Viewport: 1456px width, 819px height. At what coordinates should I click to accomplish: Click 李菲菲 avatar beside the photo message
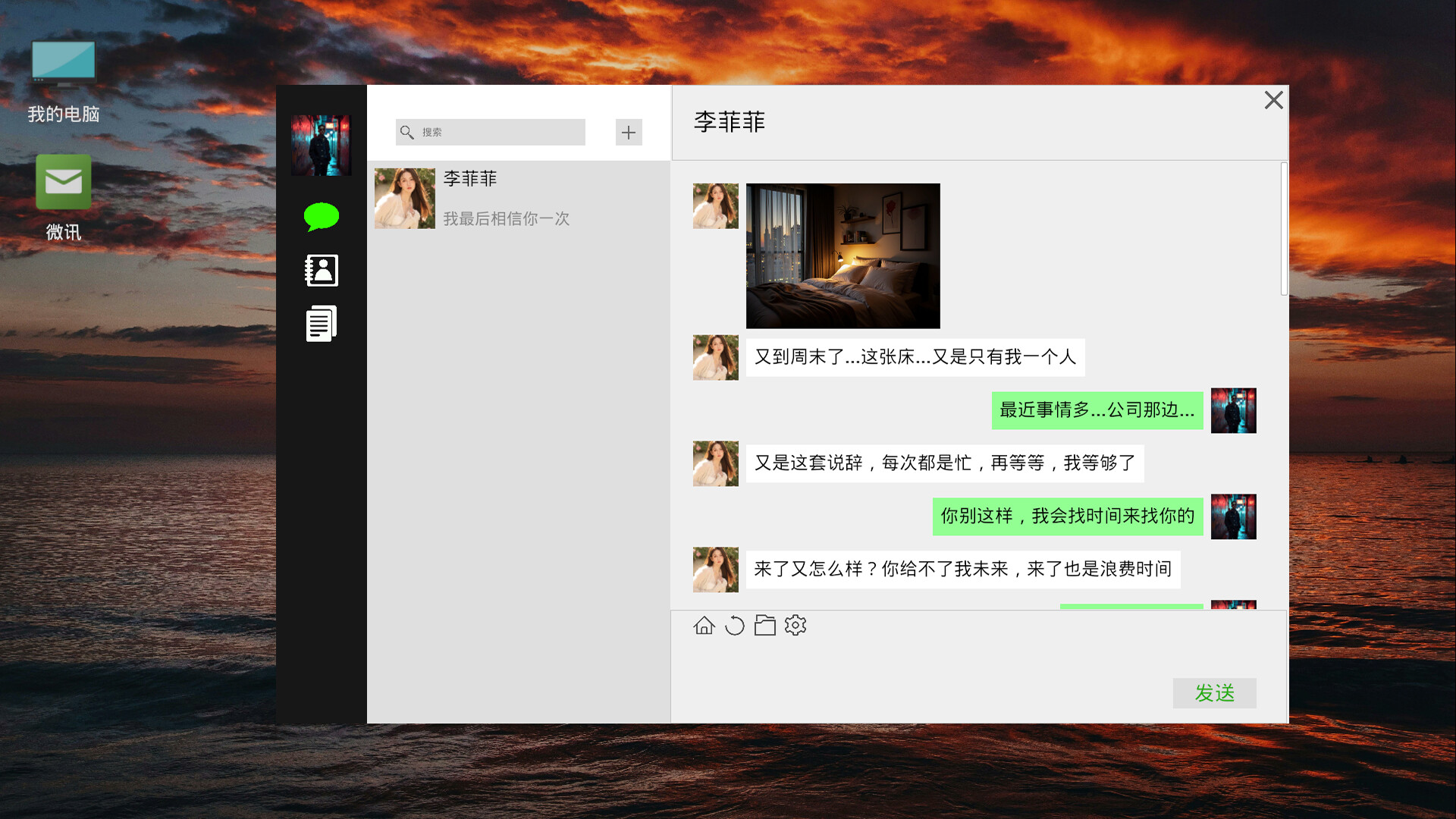(x=716, y=206)
